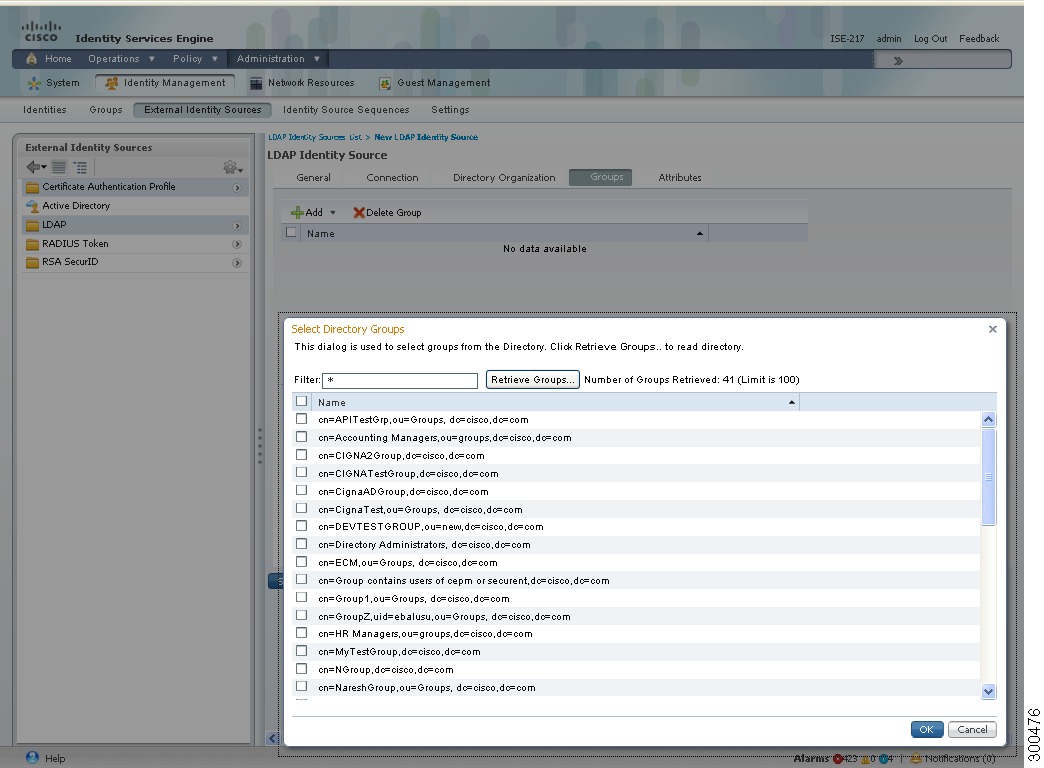
Task: Click the Retrieve Groups button
Action: pyautogui.click(x=533, y=380)
